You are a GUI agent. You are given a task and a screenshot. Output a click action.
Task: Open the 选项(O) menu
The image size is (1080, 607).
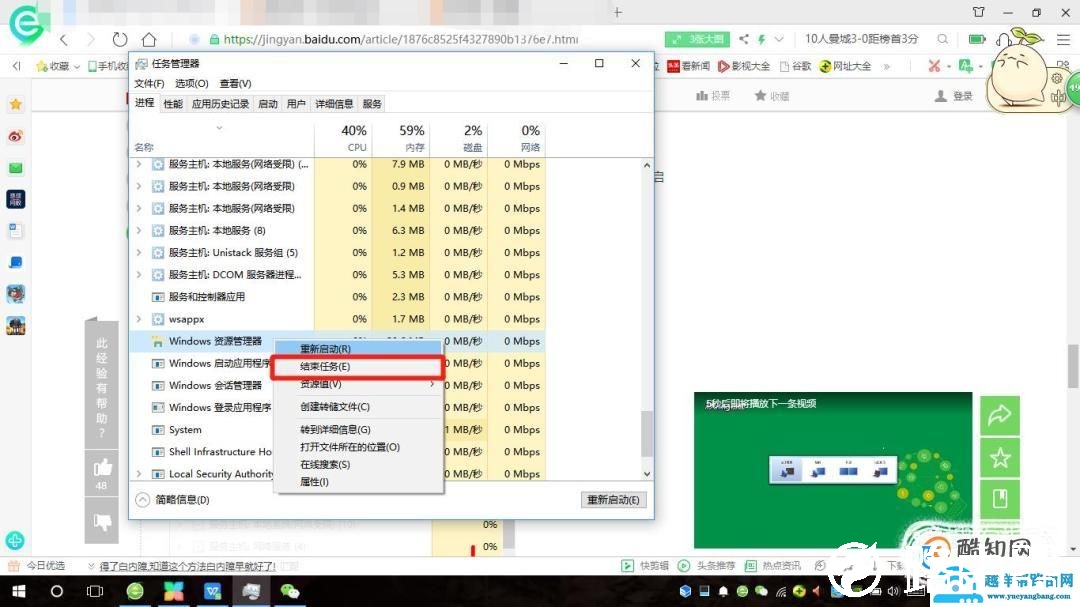(191, 83)
